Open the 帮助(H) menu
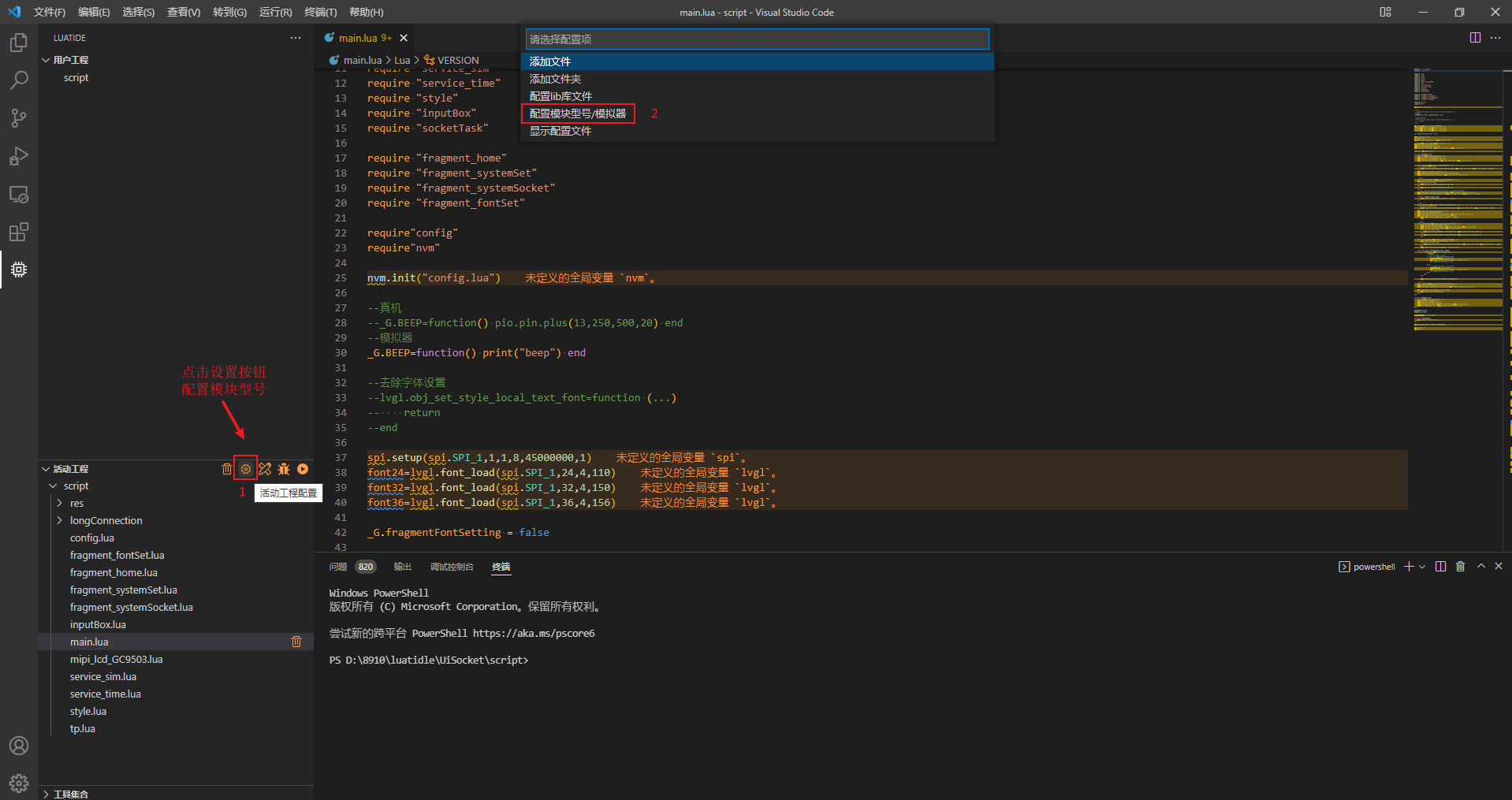Screen dimensions: 1512x800 tap(366, 12)
